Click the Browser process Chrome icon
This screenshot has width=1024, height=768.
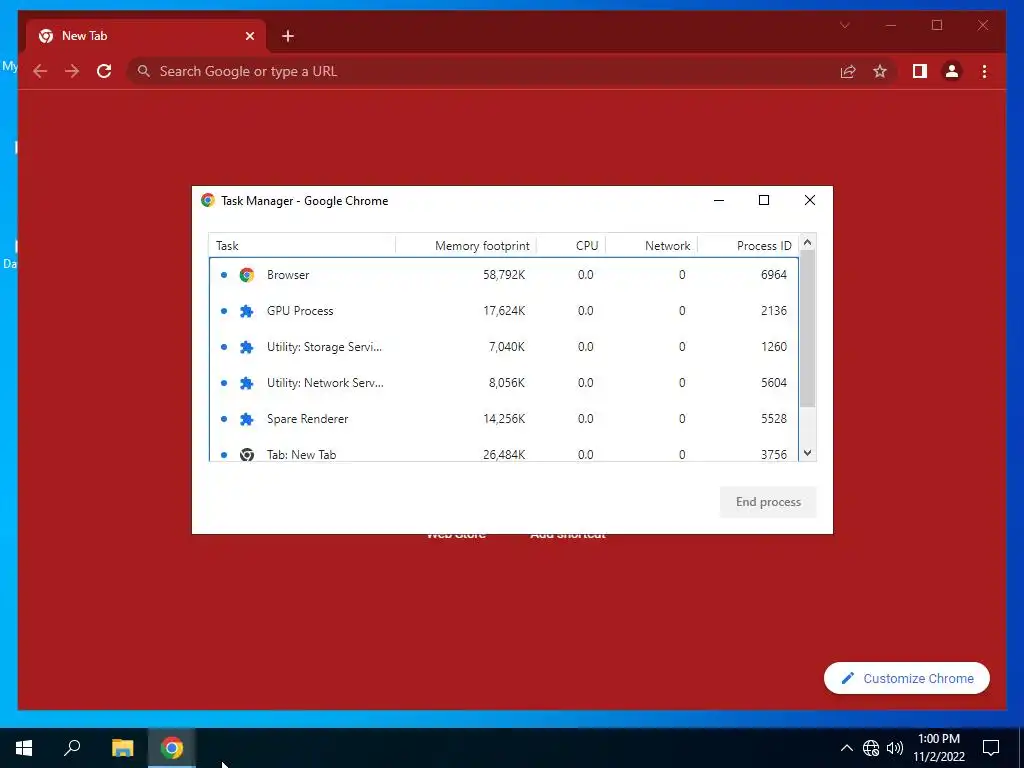tap(246, 275)
